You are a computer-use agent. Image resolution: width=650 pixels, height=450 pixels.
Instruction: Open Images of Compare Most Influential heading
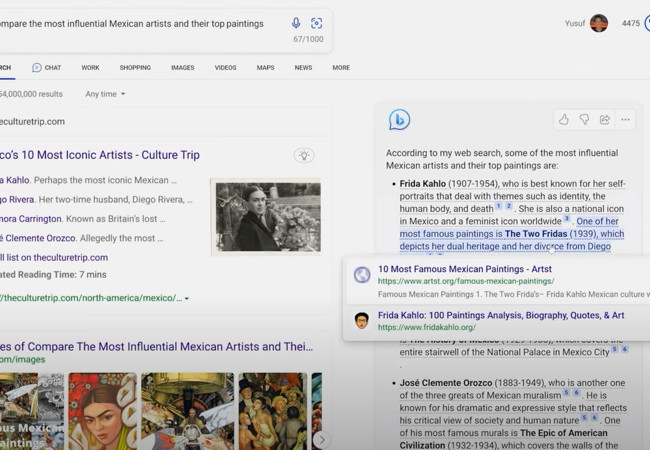[x=157, y=346]
